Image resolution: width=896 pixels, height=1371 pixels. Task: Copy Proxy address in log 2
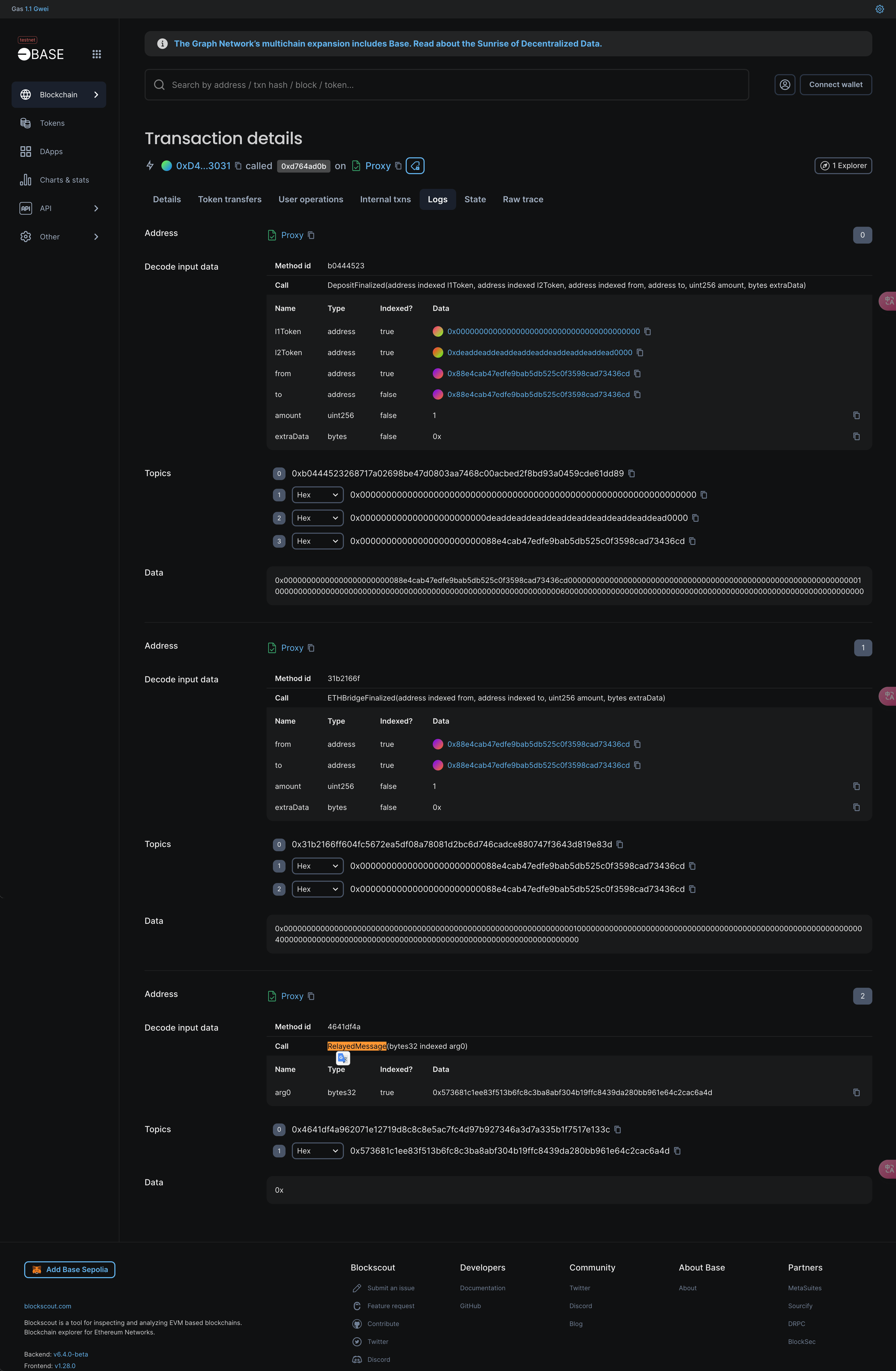click(312, 996)
